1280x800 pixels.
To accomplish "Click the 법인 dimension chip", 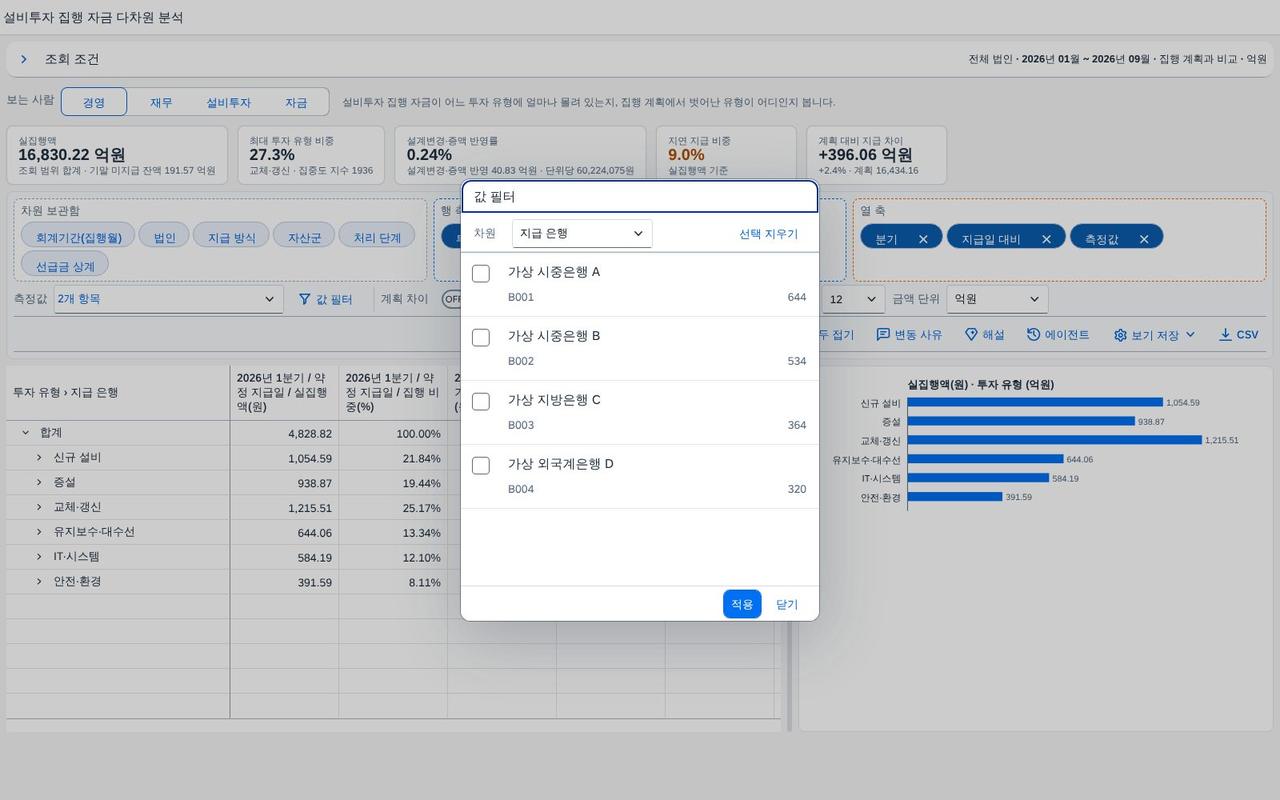I will [x=164, y=237].
